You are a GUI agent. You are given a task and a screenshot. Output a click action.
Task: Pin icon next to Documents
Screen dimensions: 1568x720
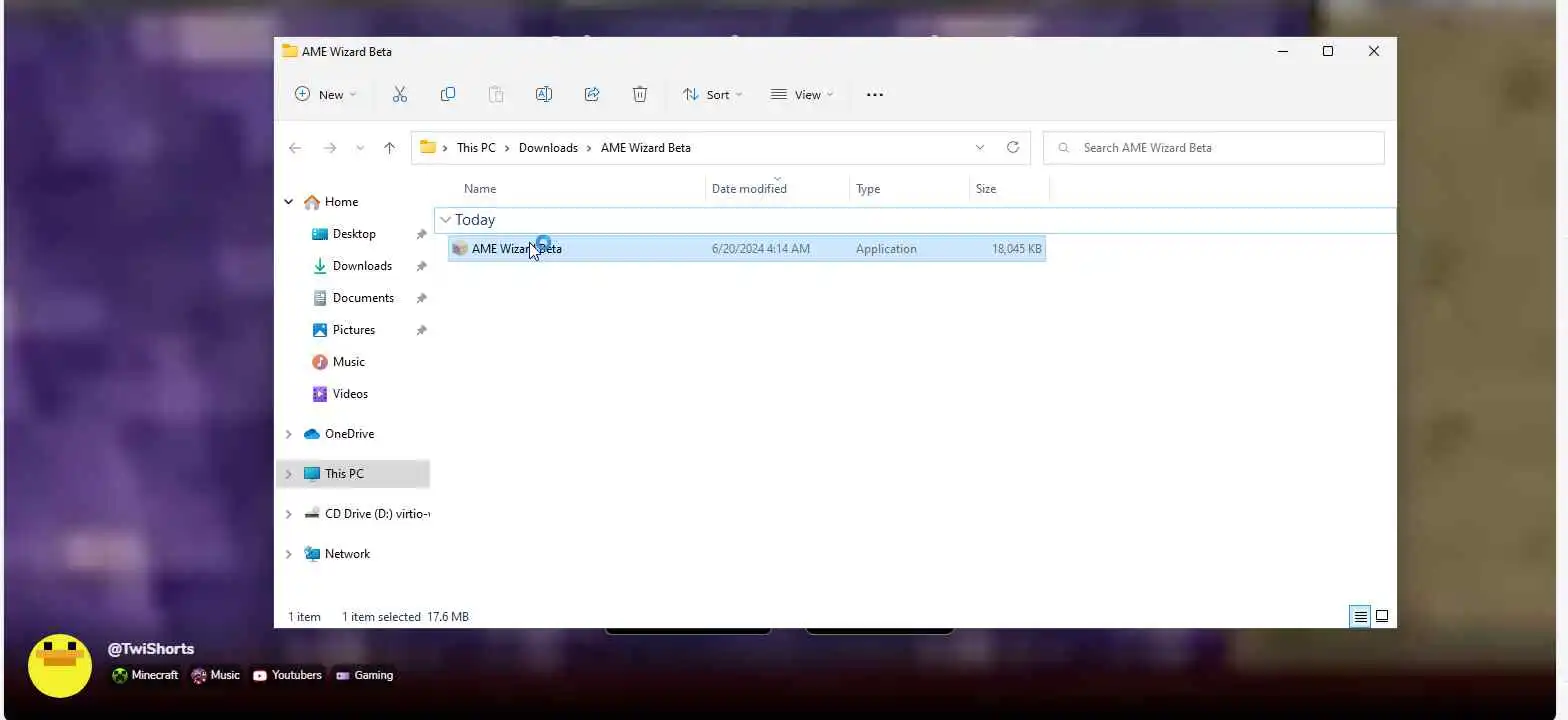tap(421, 298)
